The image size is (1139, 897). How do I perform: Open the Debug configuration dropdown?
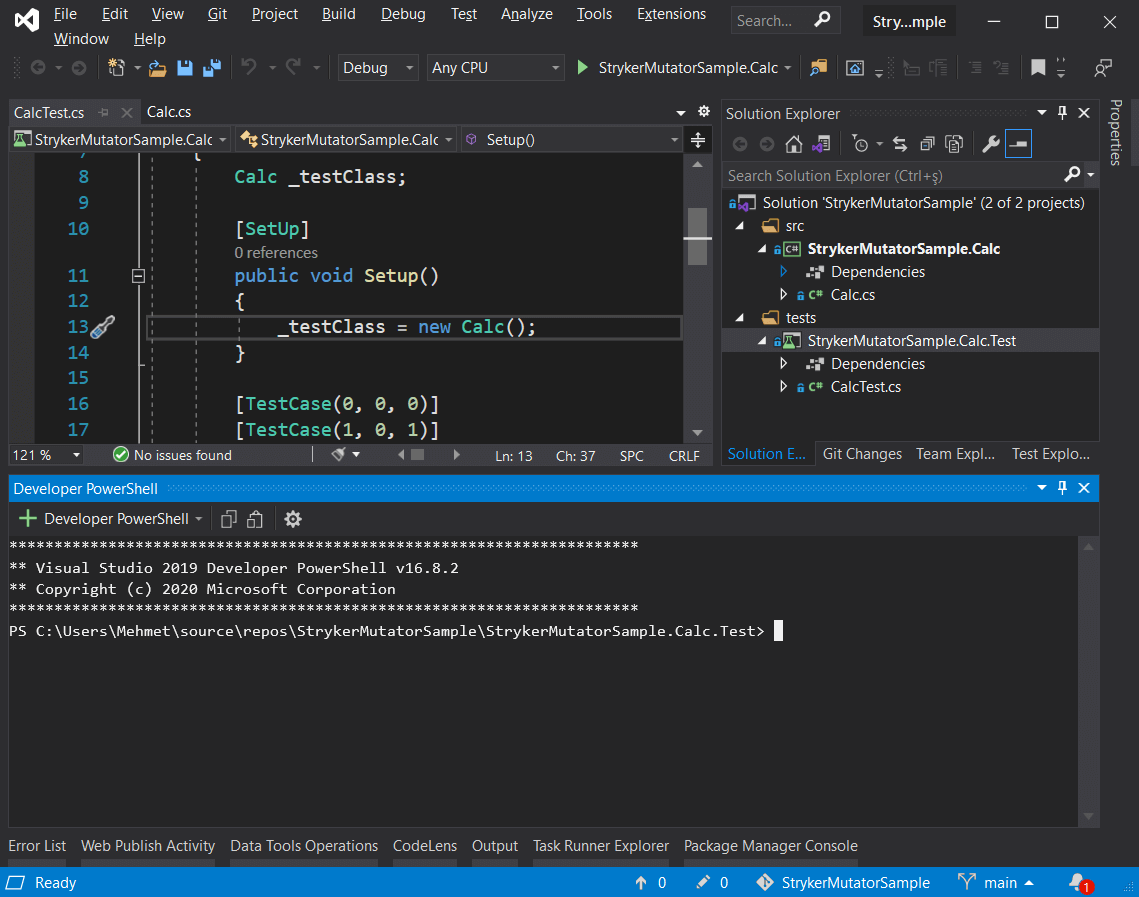click(x=378, y=68)
